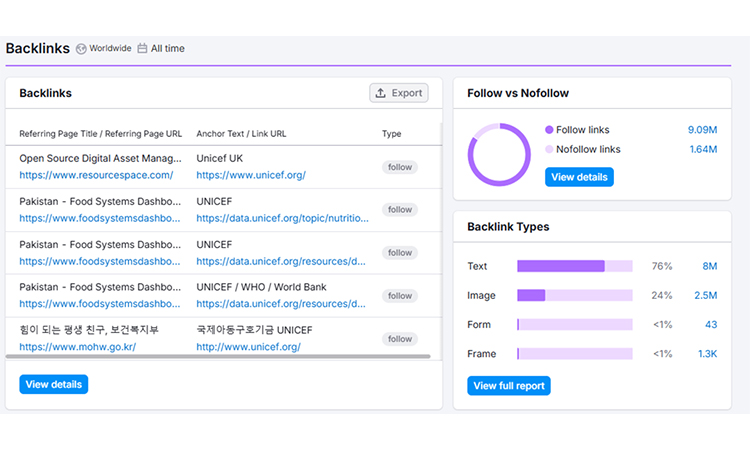The image size is (750, 450).
Task: Click the 8M text backlinks count
Action: pos(709,266)
